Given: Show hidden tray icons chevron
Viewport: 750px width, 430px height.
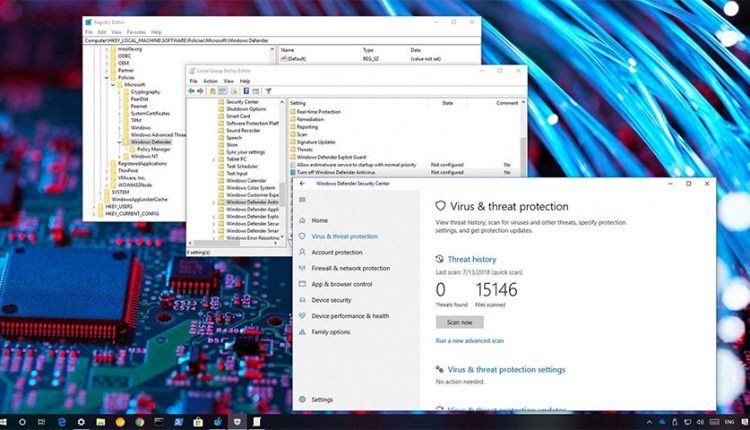Looking at the screenshot, I should click(x=649, y=422).
